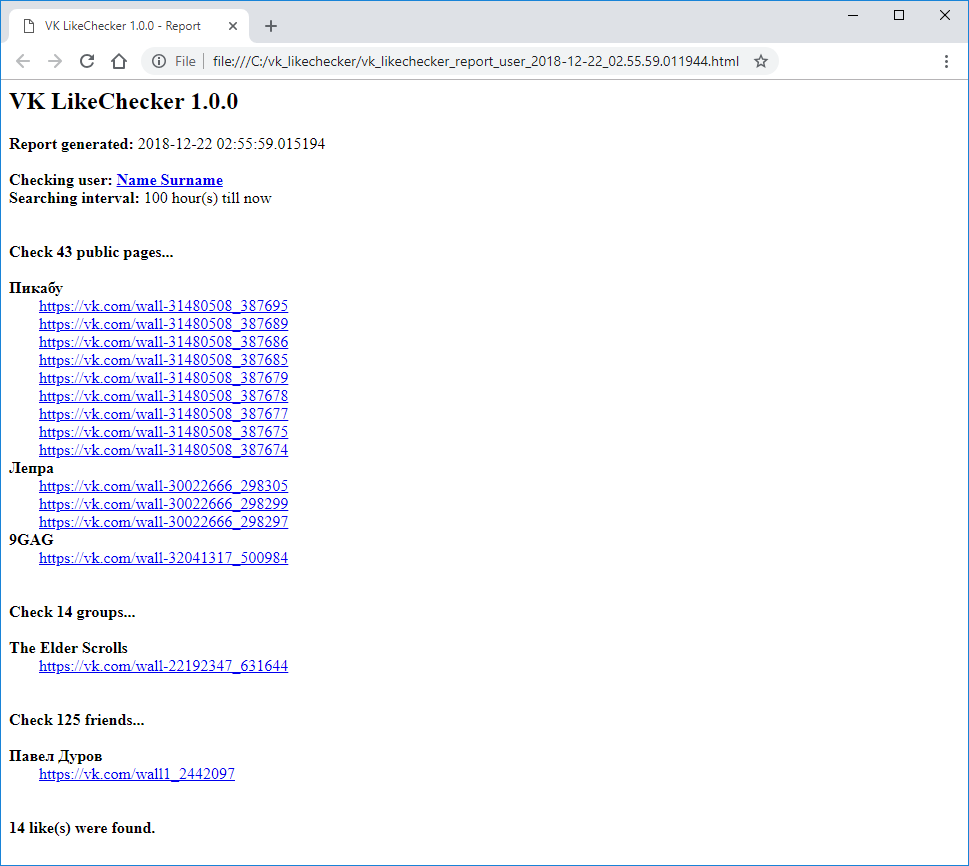
Task: Open post wall-30022666_298305 under Лепра
Action: click(x=163, y=486)
